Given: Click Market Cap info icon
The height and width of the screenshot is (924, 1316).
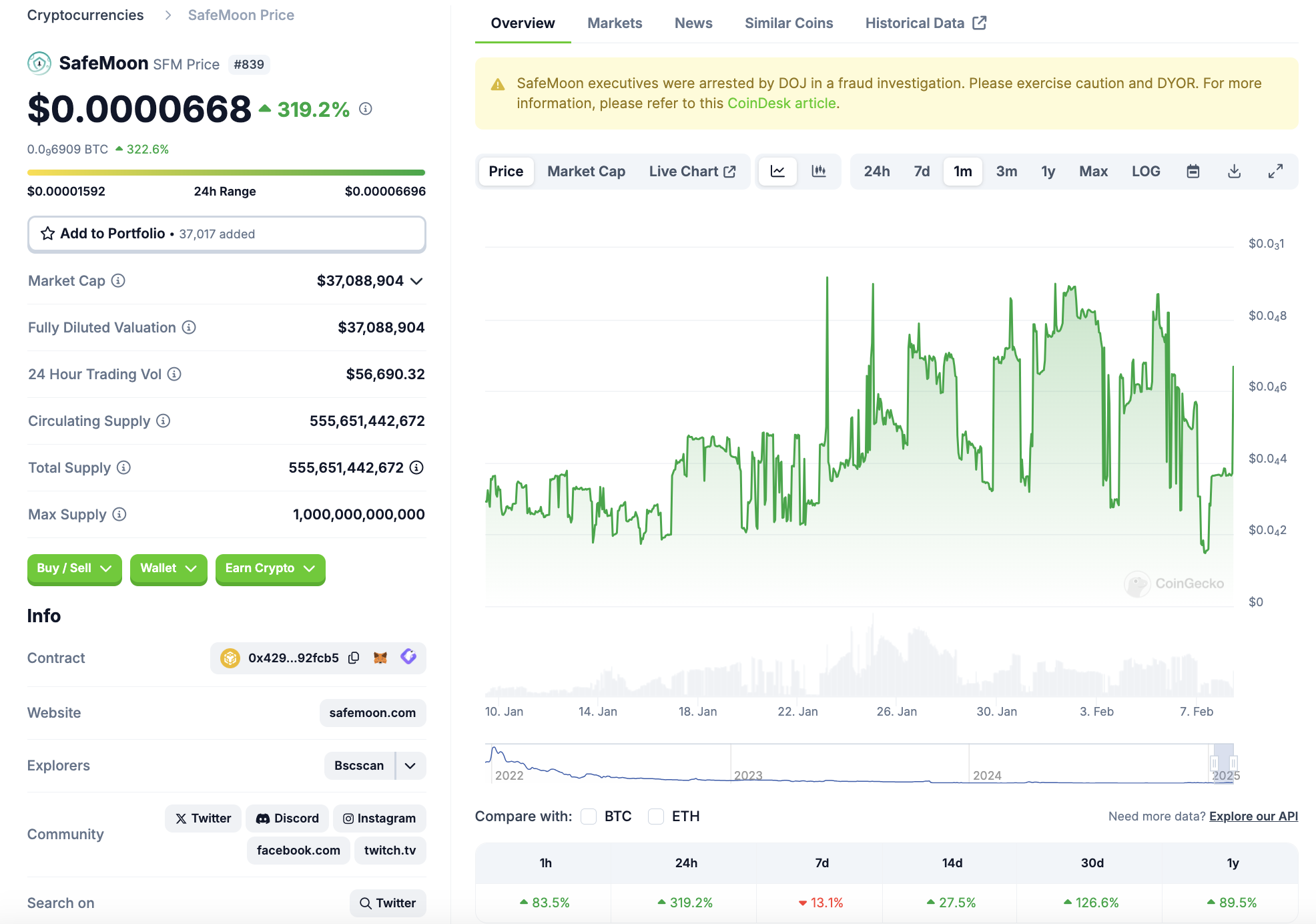Looking at the screenshot, I should click(x=118, y=280).
